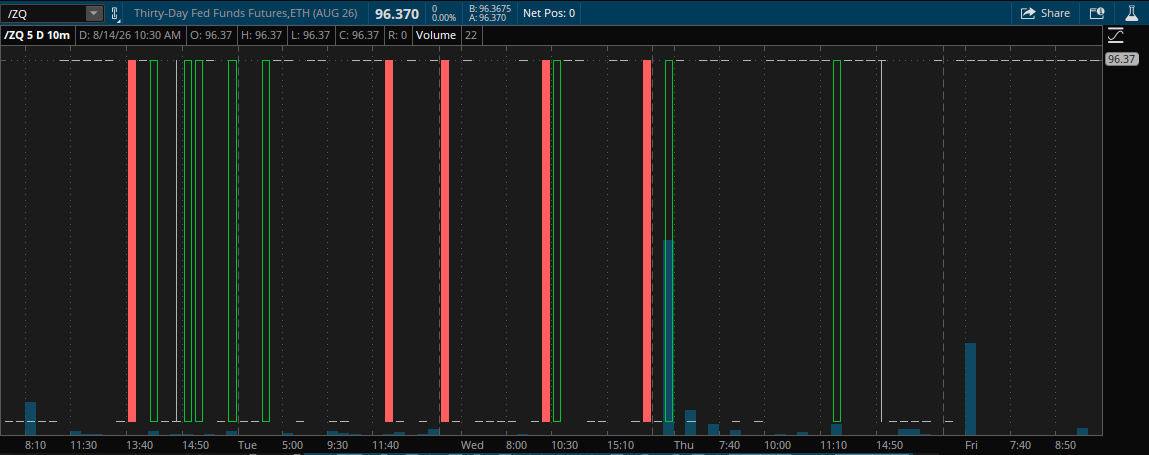The width and height of the screenshot is (1149, 455).
Task: Click the Thirty-Day Fed Funds Futures description
Action: pos(245,13)
